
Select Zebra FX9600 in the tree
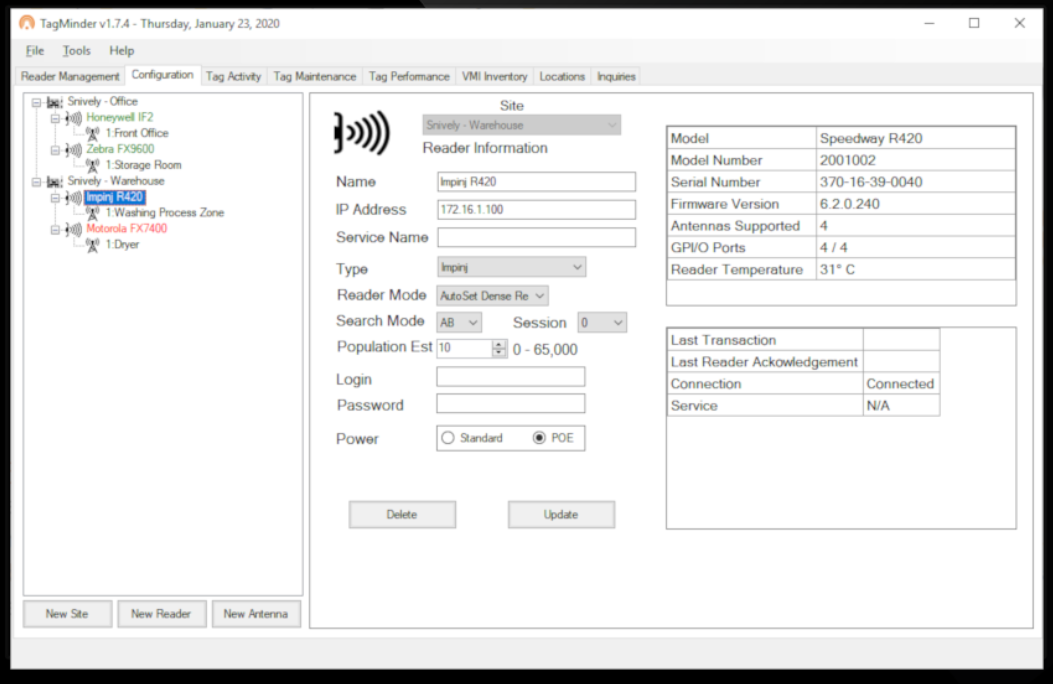coord(120,149)
